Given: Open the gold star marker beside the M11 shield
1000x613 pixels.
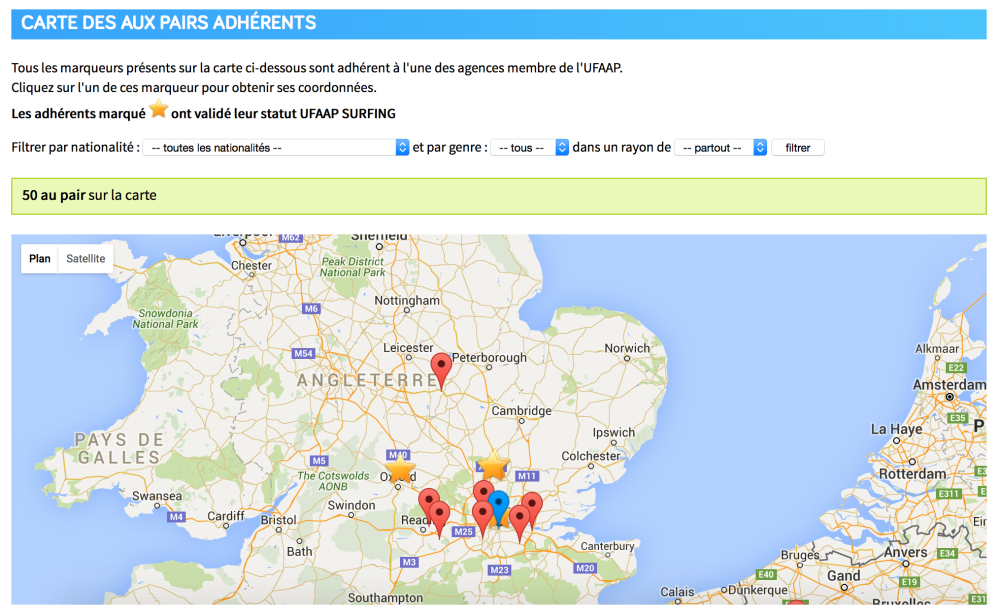Looking at the screenshot, I should click(493, 466).
